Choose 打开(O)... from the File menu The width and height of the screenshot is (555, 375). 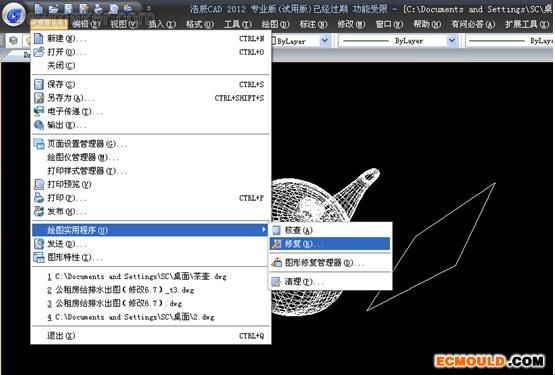(x=150, y=52)
